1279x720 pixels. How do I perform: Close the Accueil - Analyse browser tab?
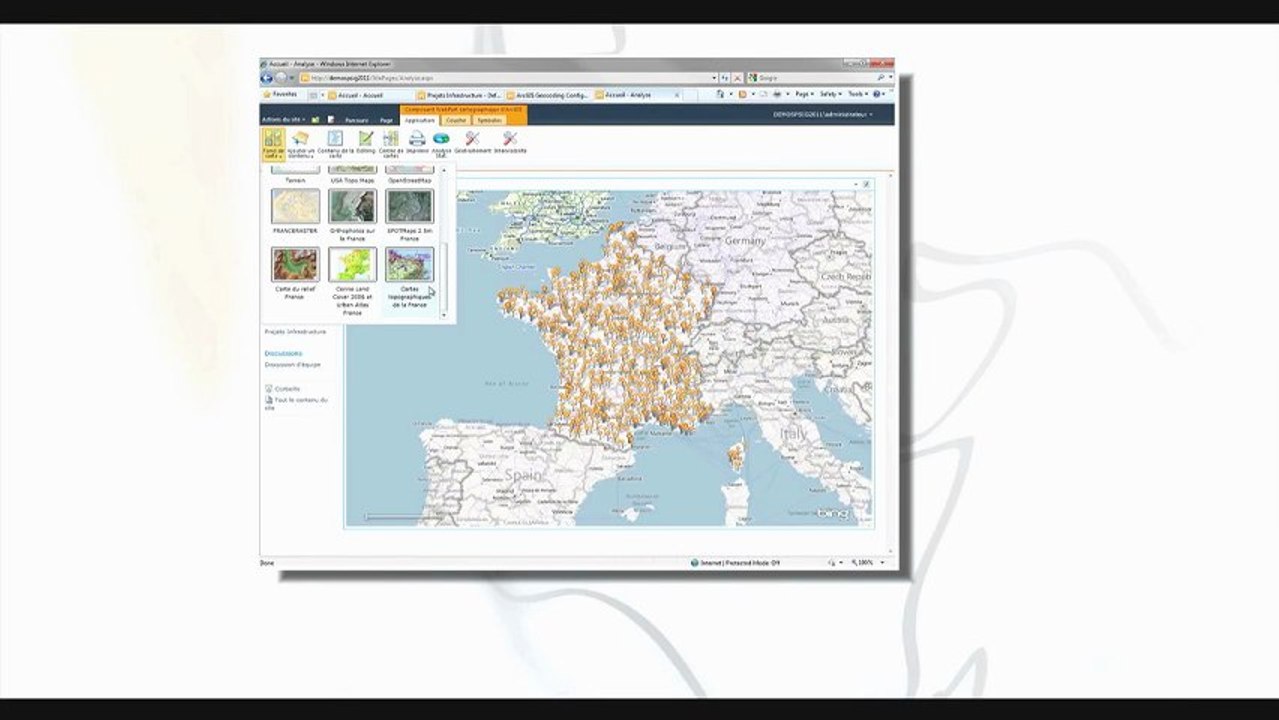[x=677, y=95]
